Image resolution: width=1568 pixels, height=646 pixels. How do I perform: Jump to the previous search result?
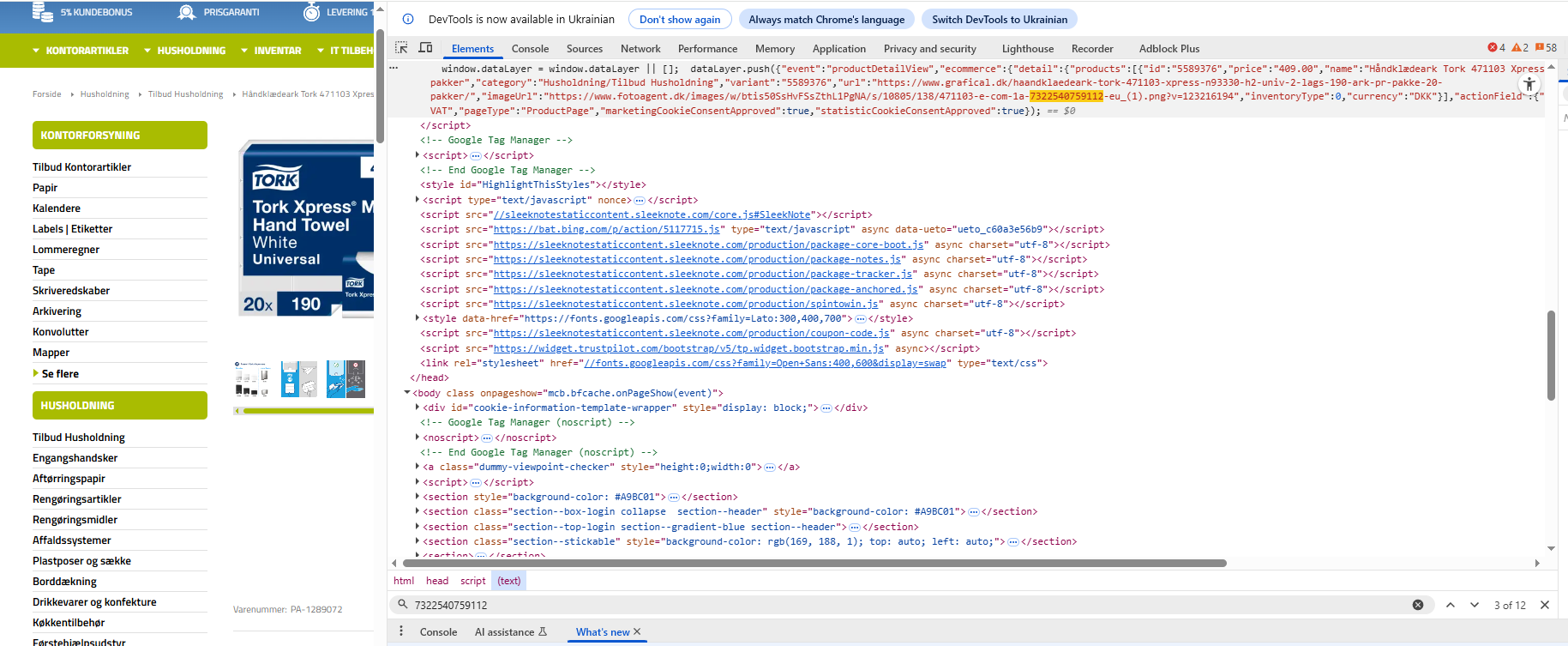click(1451, 605)
